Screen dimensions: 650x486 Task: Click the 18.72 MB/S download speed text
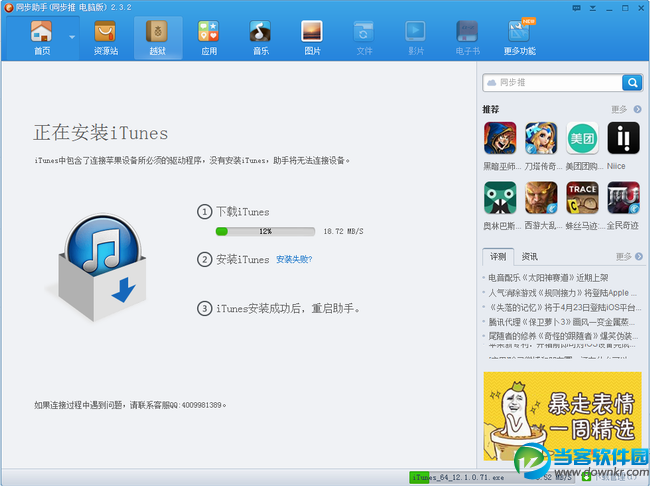tap(343, 231)
